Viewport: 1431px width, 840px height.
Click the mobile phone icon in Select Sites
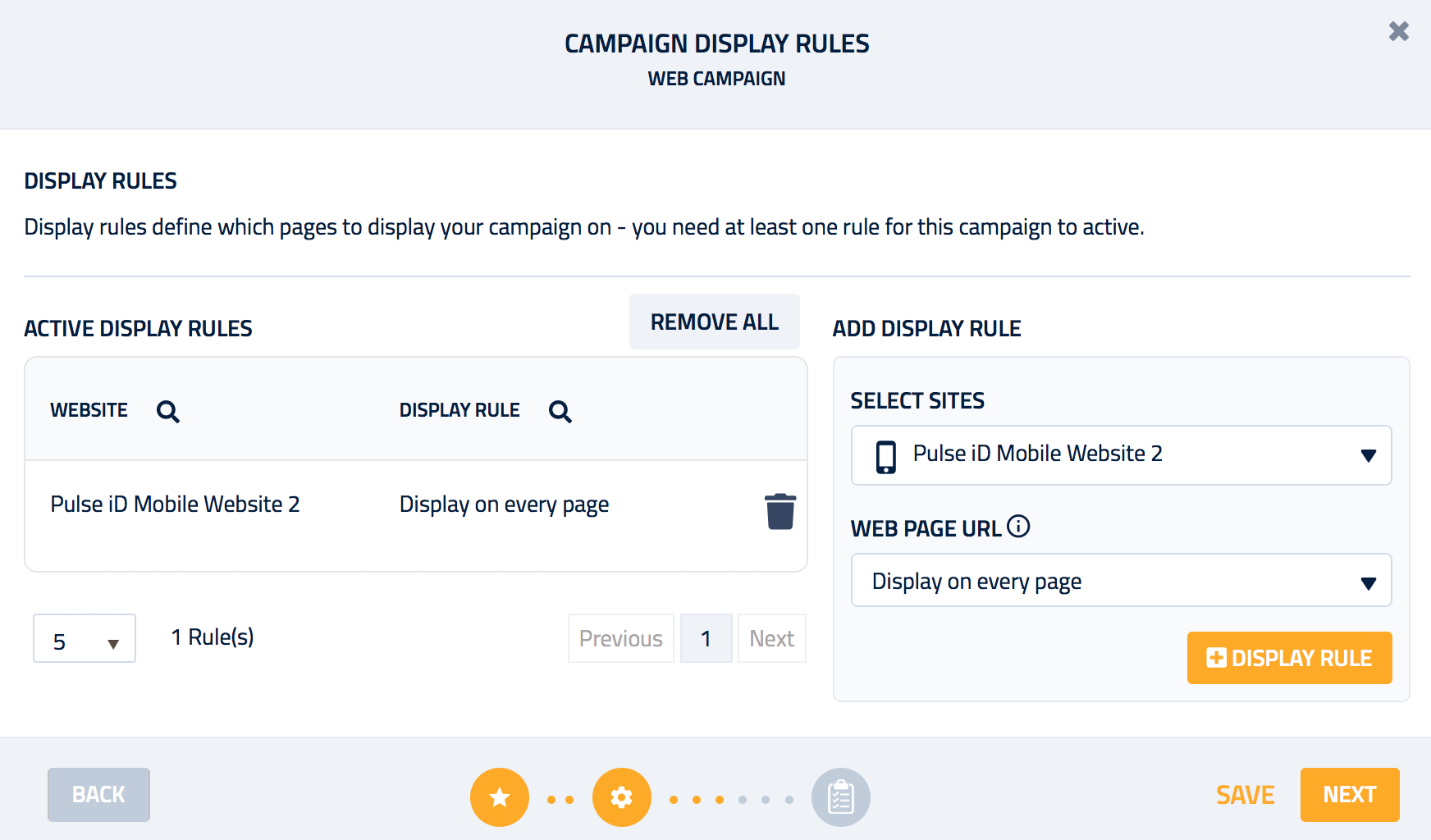coord(886,457)
